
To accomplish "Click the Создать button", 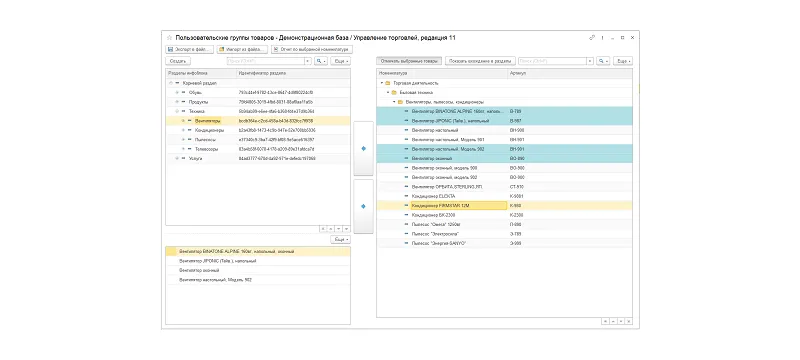I will (x=178, y=61).
